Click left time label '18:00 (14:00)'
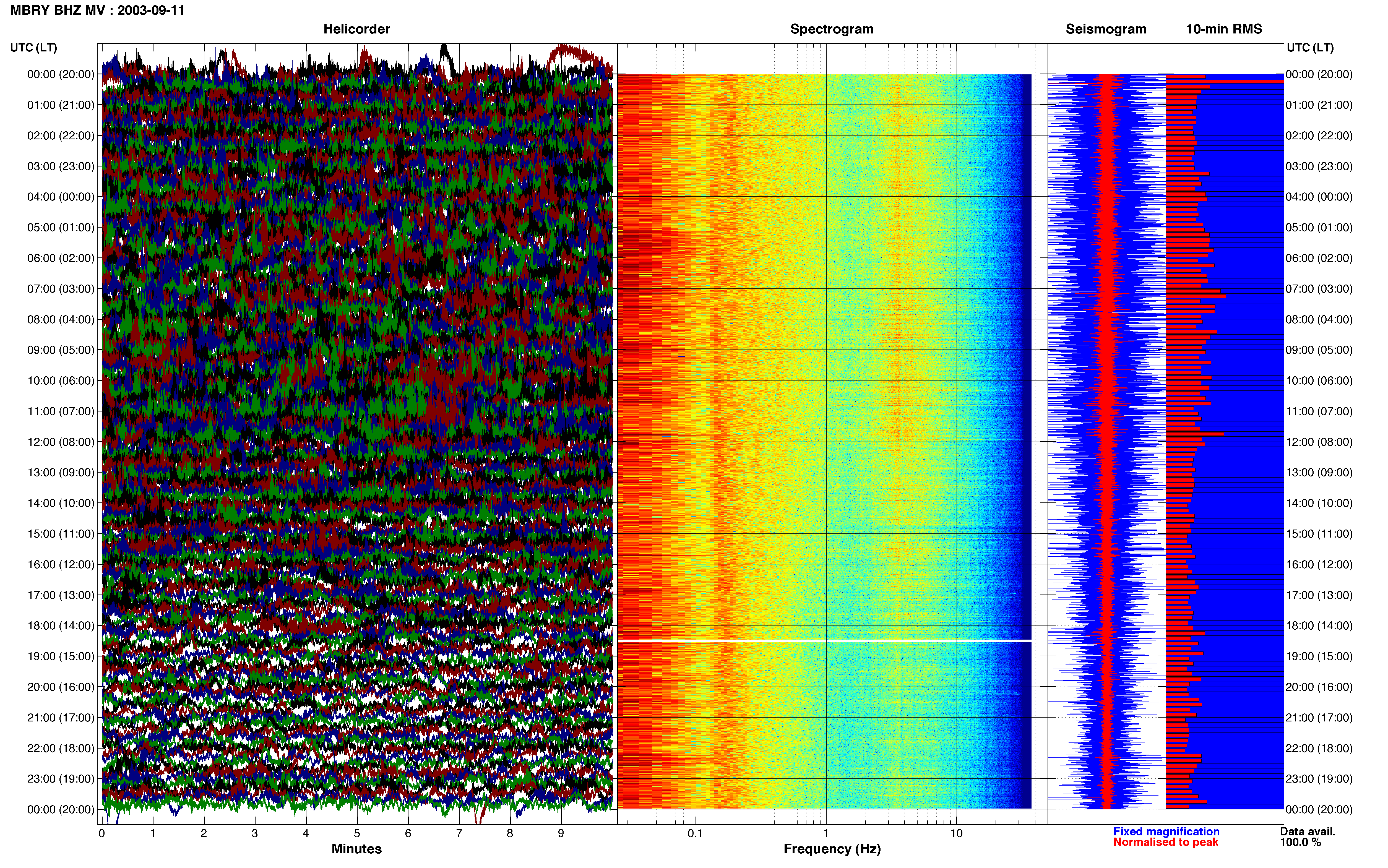The width and height of the screenshot is (1388, 868). tap(61, 626)
